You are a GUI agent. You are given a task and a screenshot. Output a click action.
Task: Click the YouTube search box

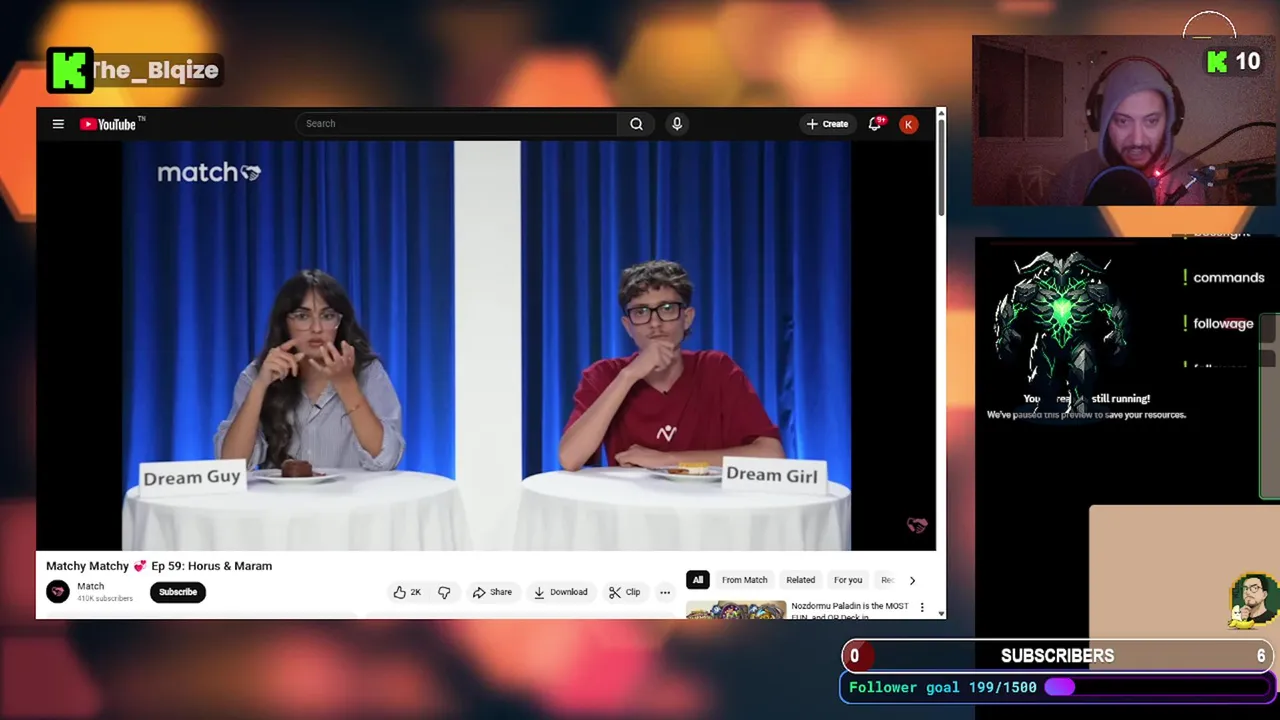click(x=456, y=124)
